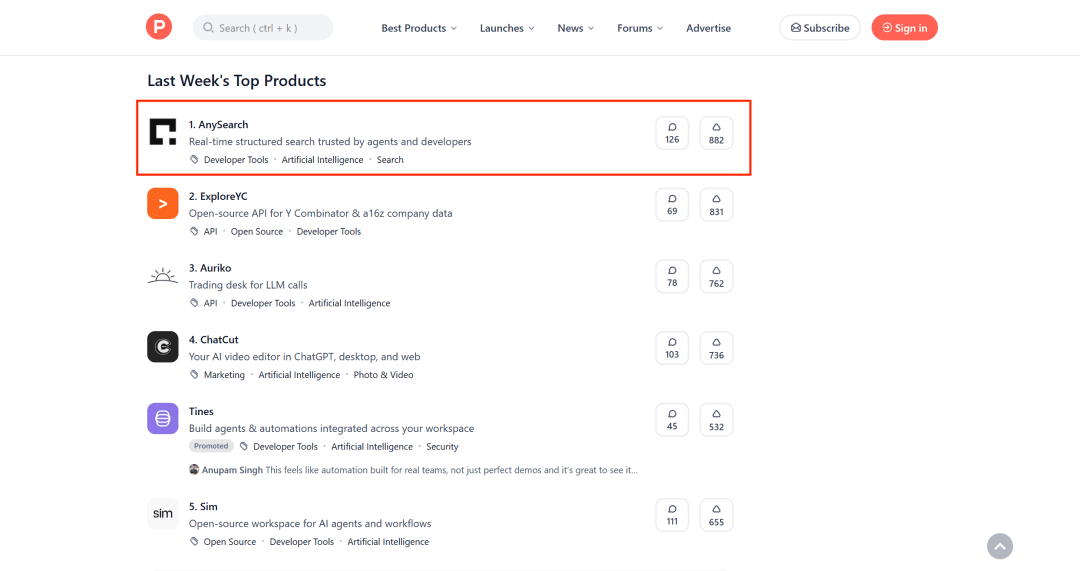
Task: Open the Forums menu
Action: (640, 28)
